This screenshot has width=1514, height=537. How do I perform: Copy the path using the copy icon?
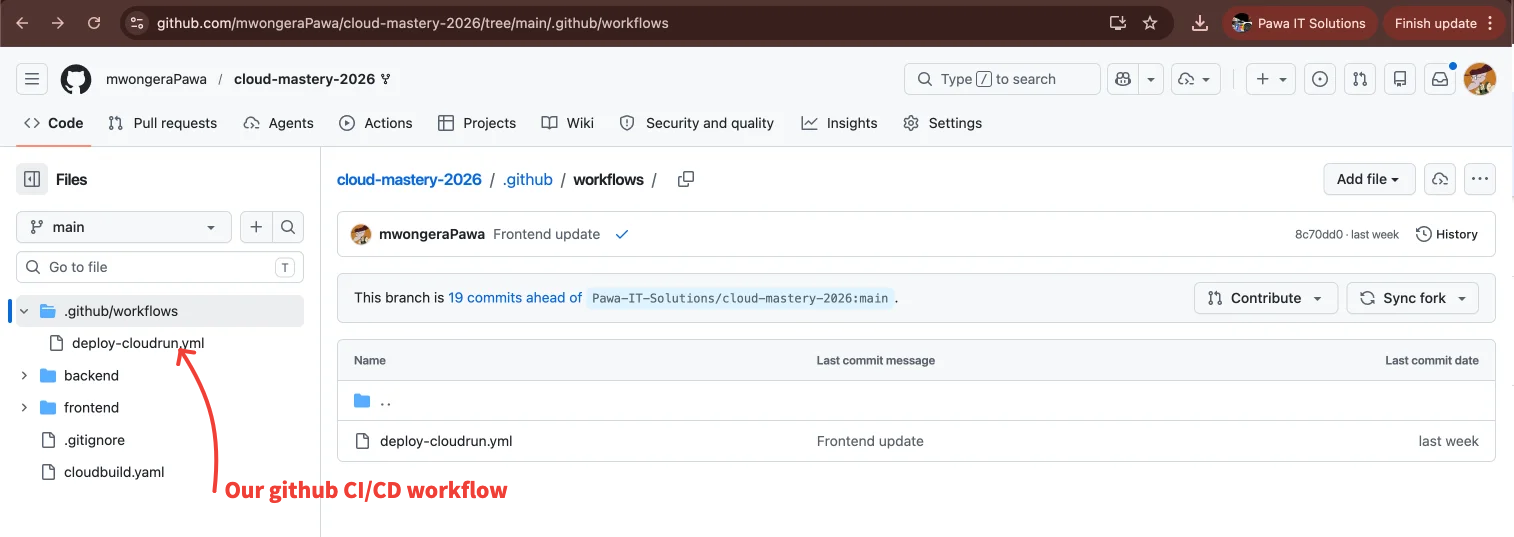tap(686, 179)
